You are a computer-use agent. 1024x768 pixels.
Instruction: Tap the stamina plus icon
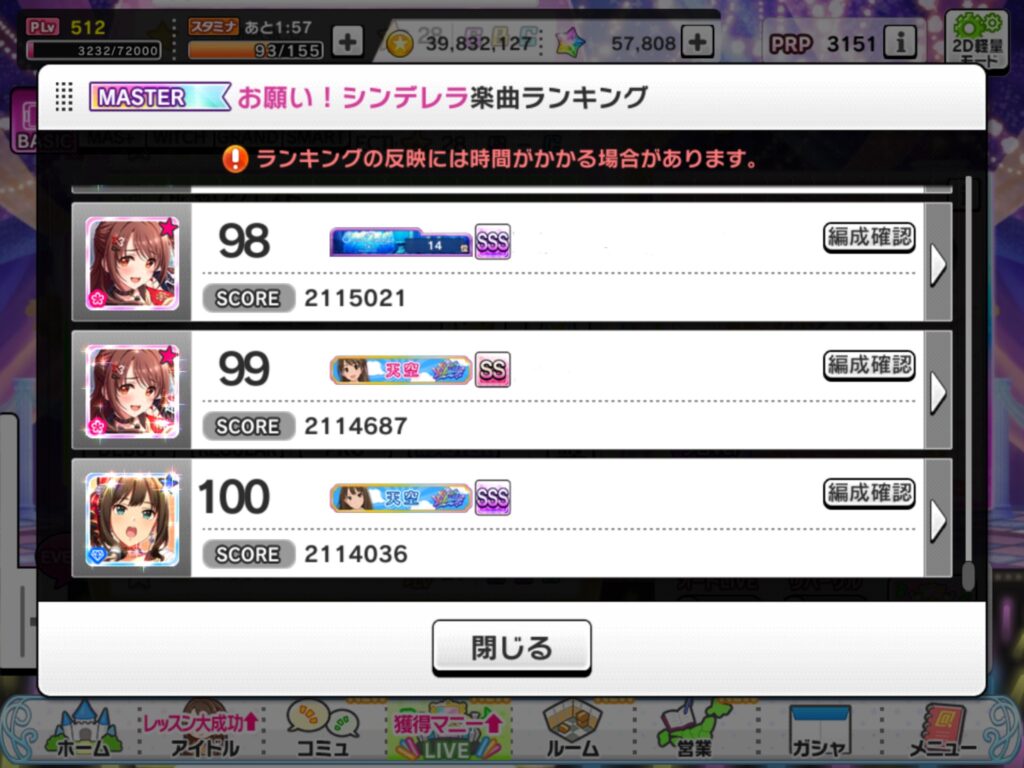(x=347, y=42)
